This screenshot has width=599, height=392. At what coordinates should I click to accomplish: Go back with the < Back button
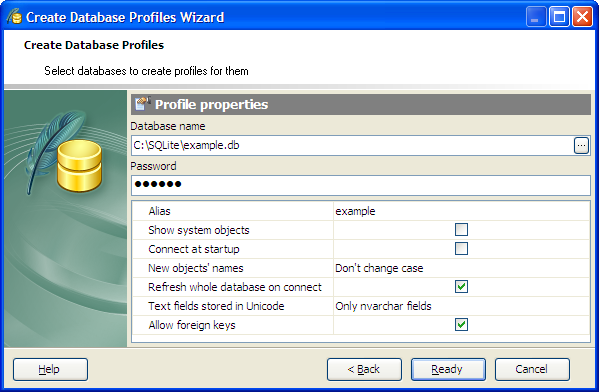coord(364,369)
